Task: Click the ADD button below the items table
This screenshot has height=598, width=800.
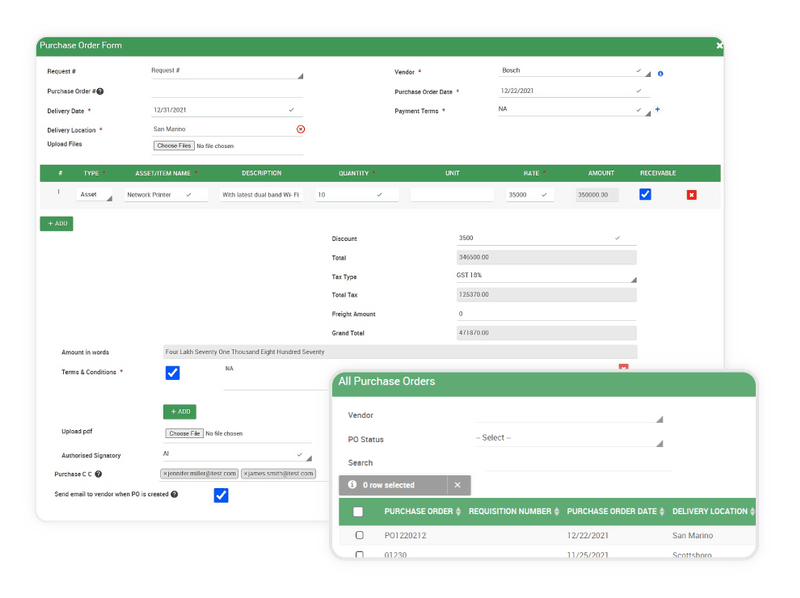Action: click(56, 224)
